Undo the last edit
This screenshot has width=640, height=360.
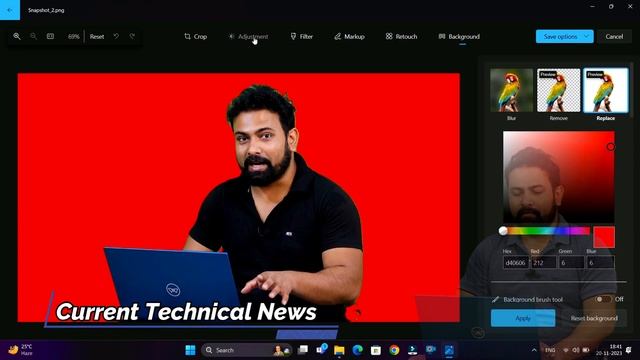tap(116, 36)
